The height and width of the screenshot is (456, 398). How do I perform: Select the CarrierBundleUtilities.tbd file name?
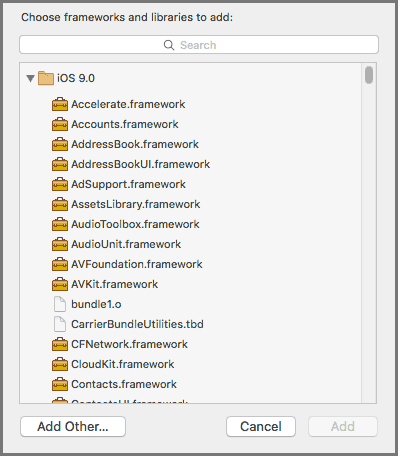coord(137,324)
